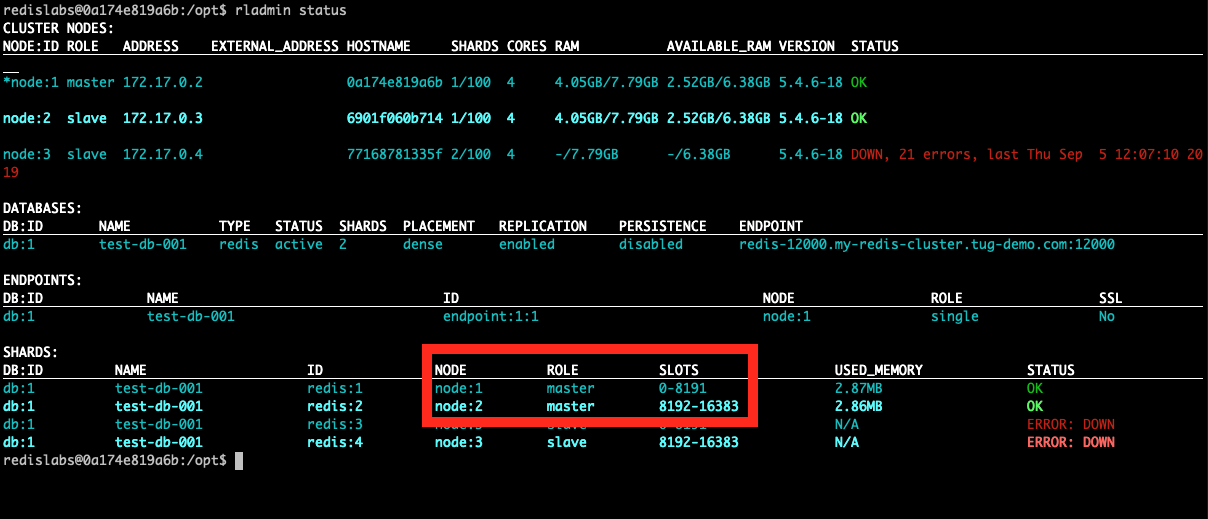Click 'ERROR: DOWN' status of redis:3
The height and width of the screenshot is (519, 1208).
[1071, 424]
